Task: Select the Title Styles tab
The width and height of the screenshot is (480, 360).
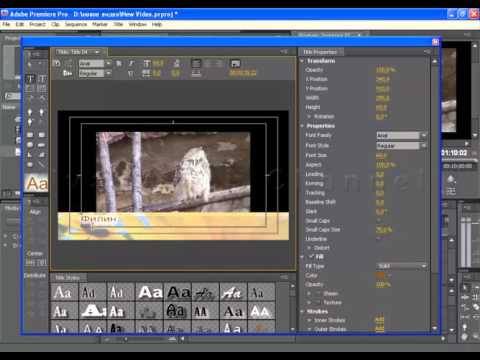Action: point(68,277)
